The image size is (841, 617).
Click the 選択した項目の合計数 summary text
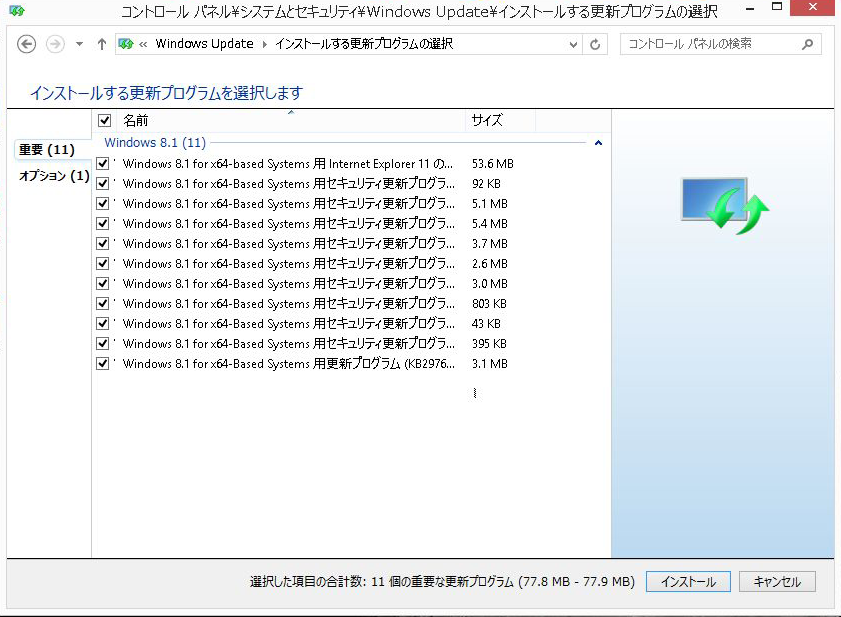point(442,582)
